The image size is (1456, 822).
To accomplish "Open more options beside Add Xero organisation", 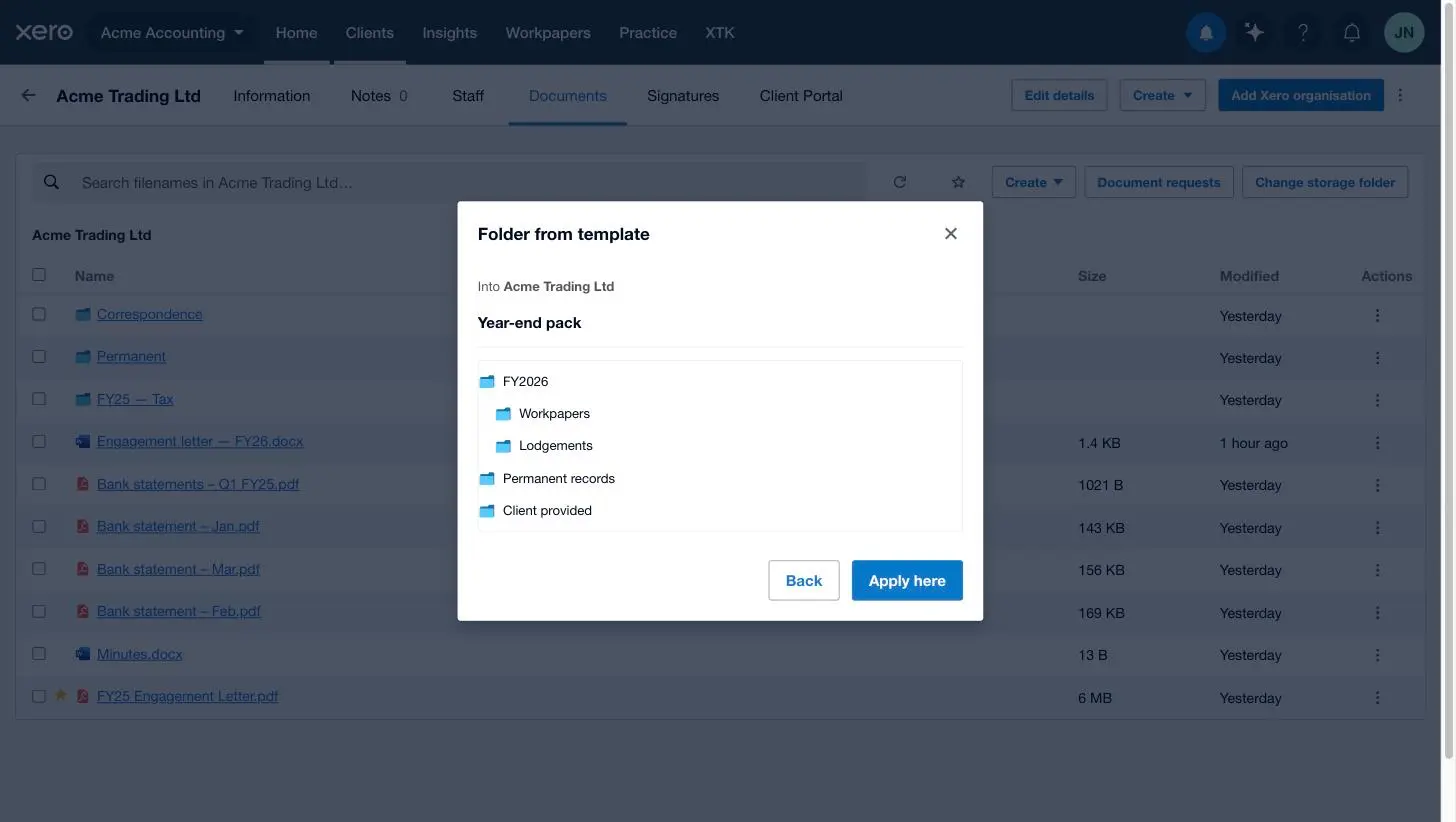I will [1400, 95].
